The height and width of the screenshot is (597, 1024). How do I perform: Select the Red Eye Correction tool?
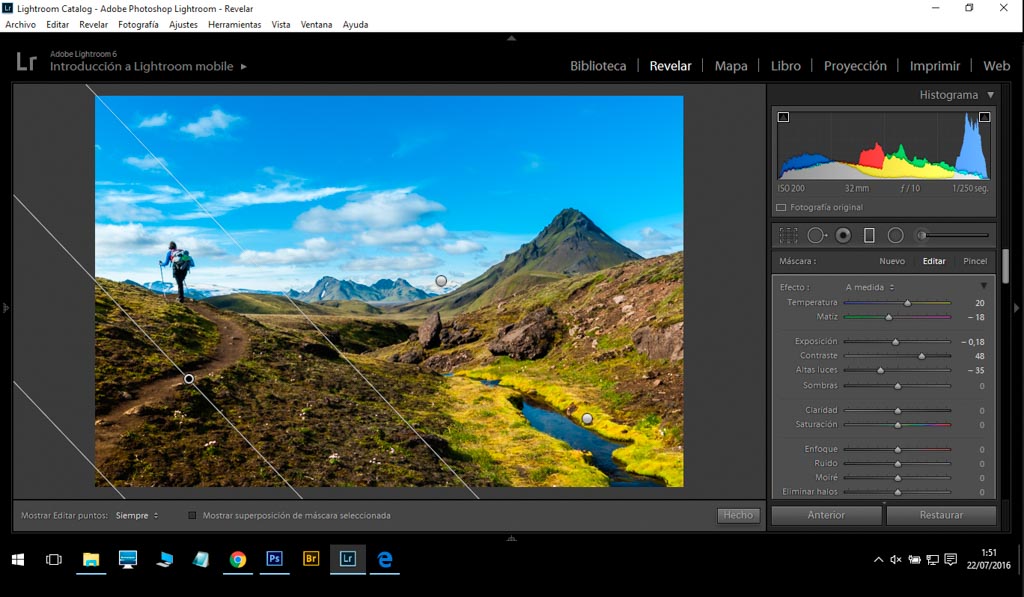point(843,235)
